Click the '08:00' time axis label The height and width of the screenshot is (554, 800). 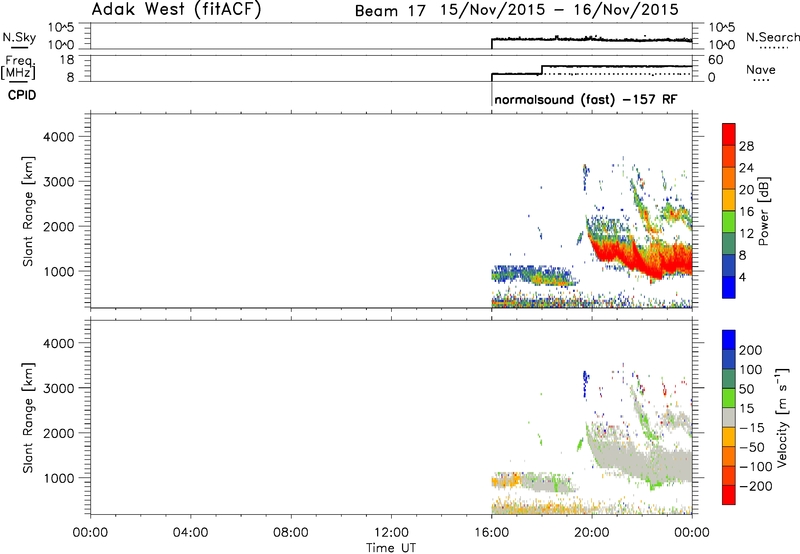(291, 533)
